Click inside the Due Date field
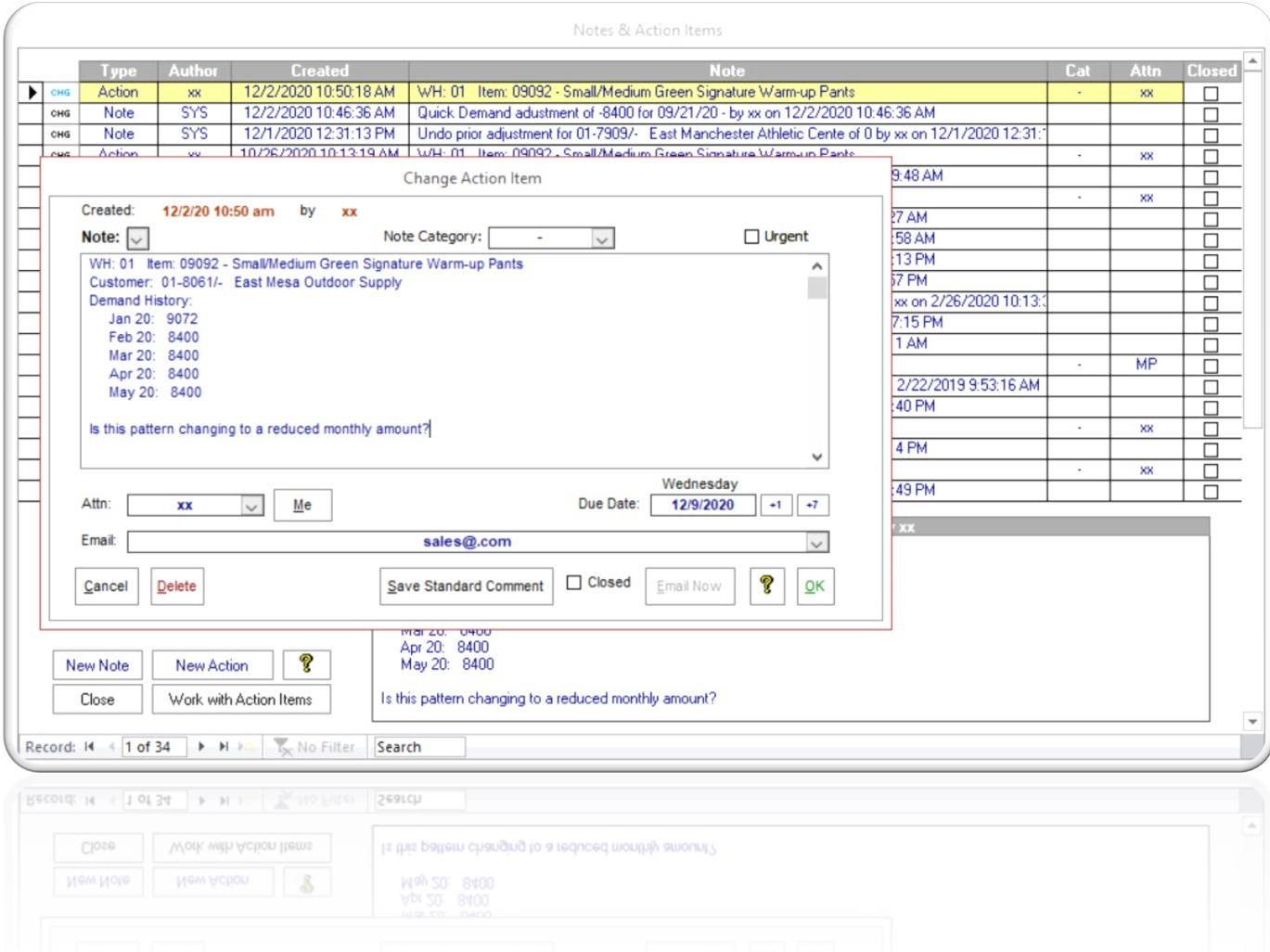 coord(702,505)
